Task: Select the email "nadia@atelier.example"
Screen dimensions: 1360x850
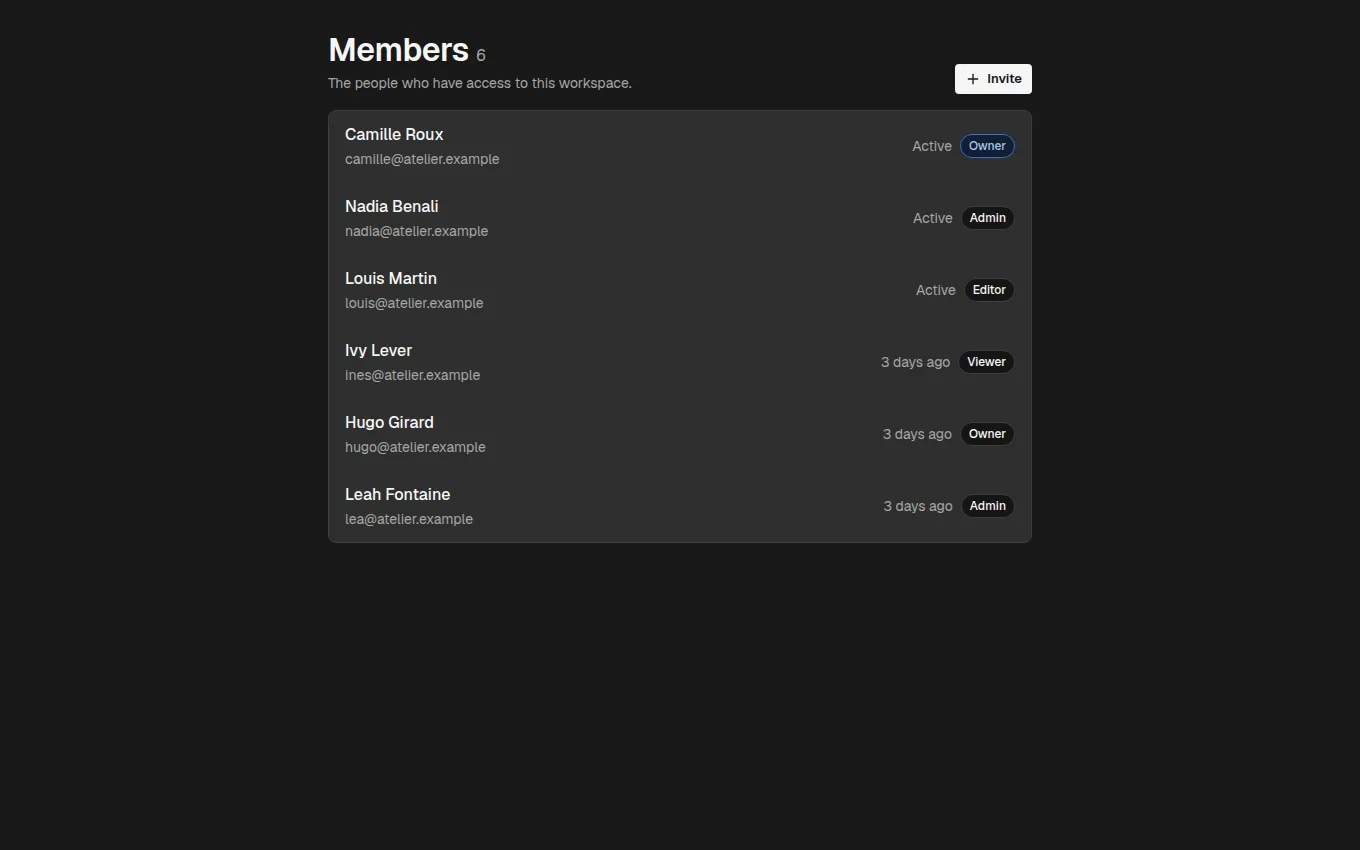Action: [417, 231]
